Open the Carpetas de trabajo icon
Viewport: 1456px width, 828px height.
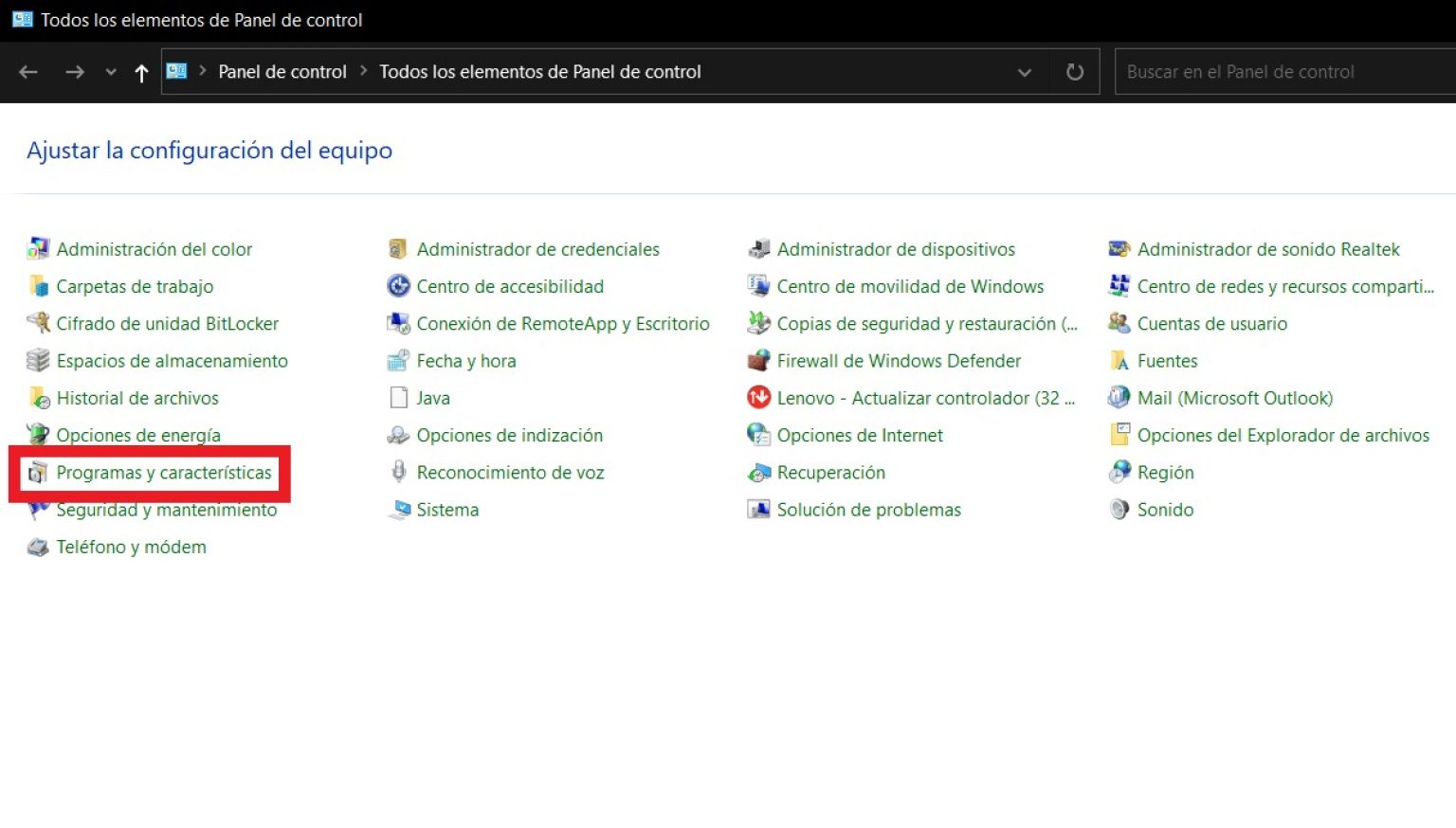coord(38,286)
